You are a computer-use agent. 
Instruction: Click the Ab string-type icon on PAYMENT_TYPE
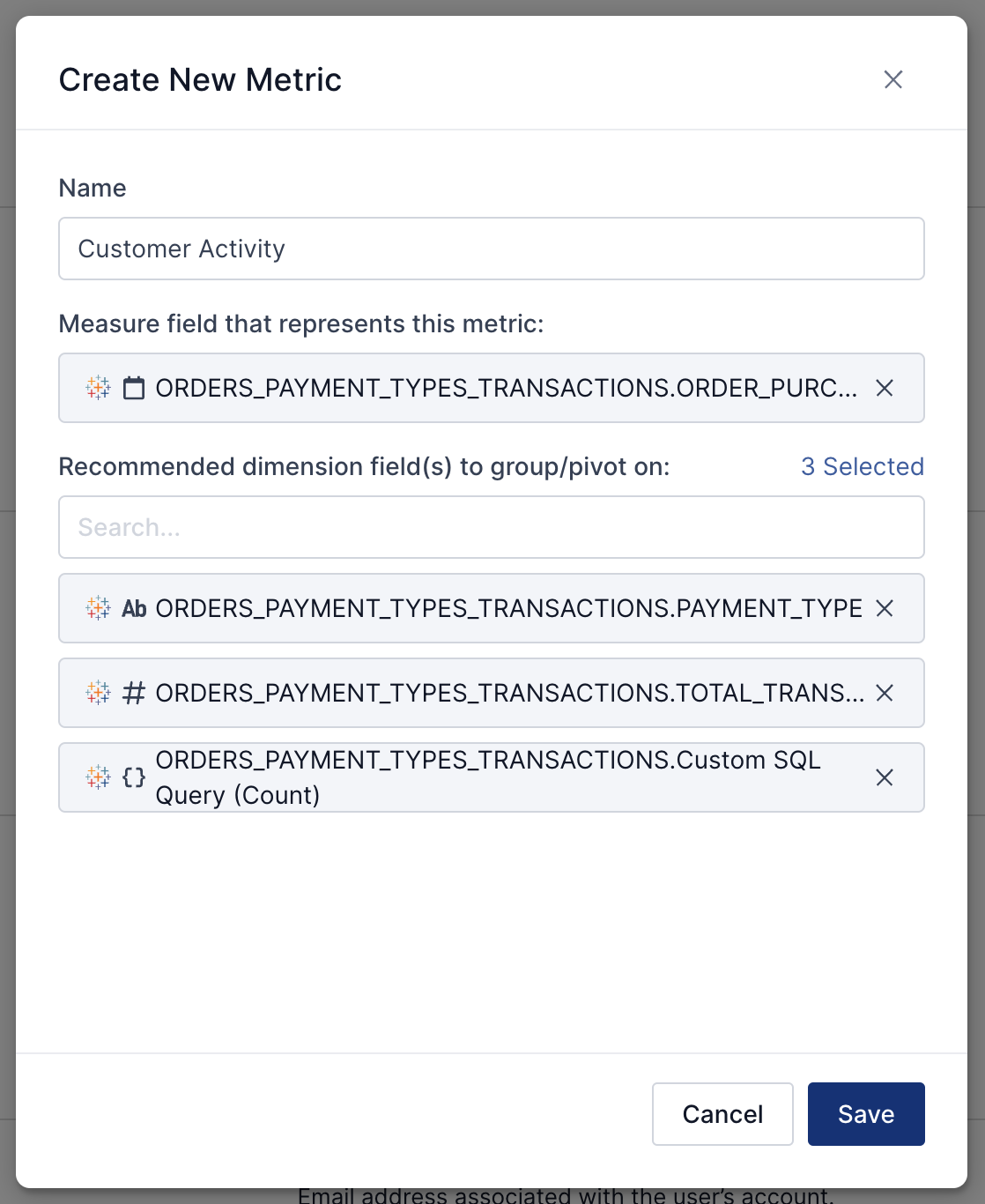(x=134, y=608)
